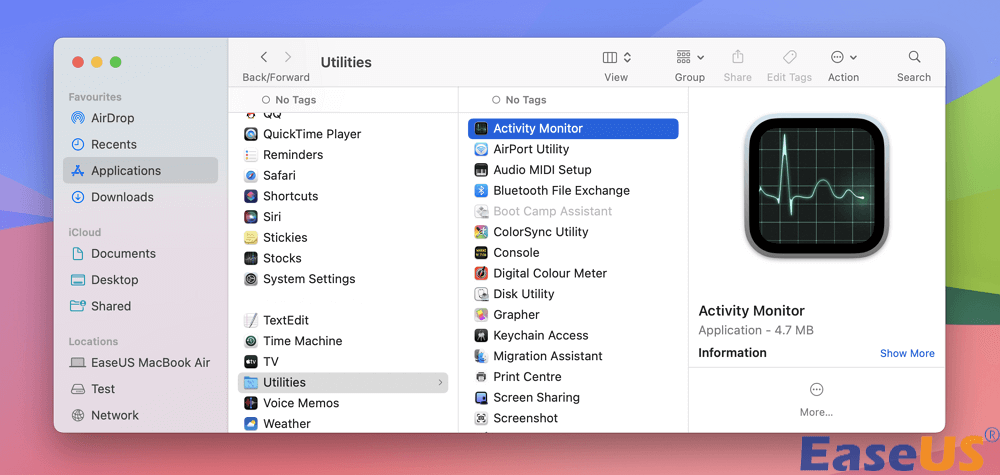The height and width of the screenshot is (475, 1000).
Task: Select the Utilities folder row text
Action: pyautogui.click(x=284, y=383)
